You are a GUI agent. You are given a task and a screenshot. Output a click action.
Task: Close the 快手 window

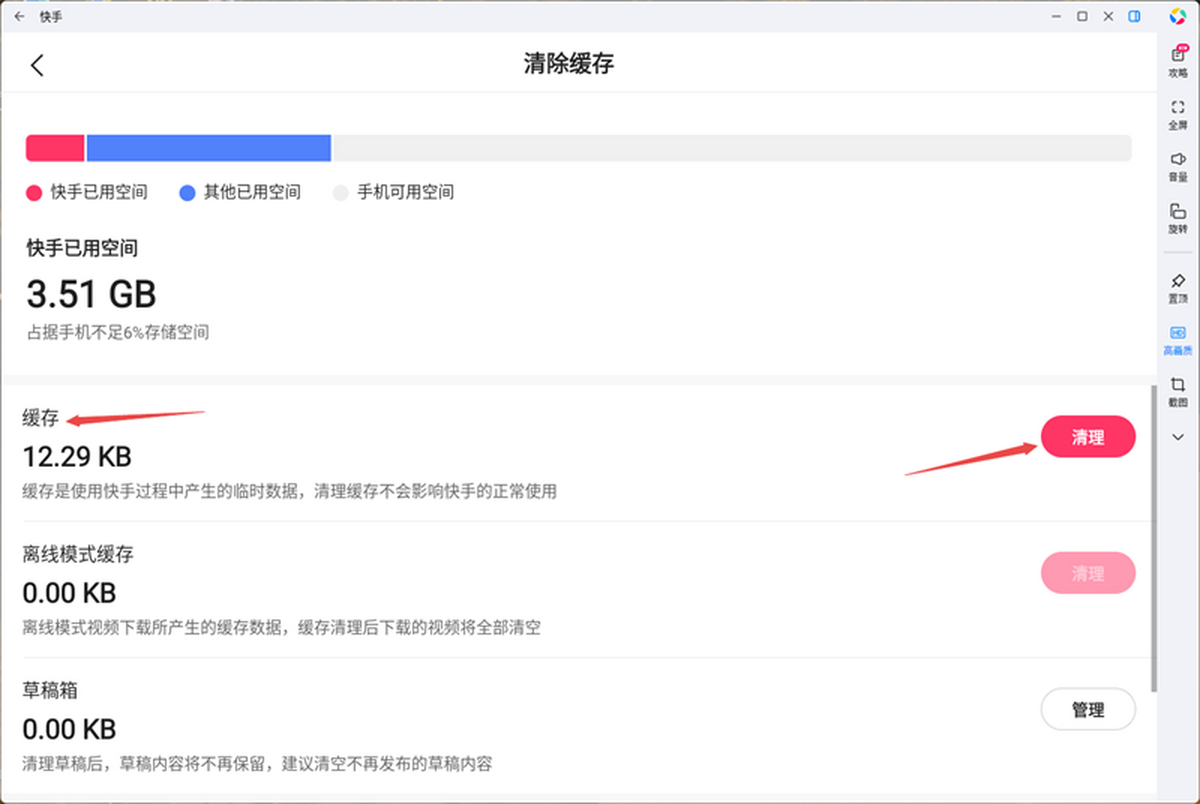pyautogui.click(x=1109, y=16)
